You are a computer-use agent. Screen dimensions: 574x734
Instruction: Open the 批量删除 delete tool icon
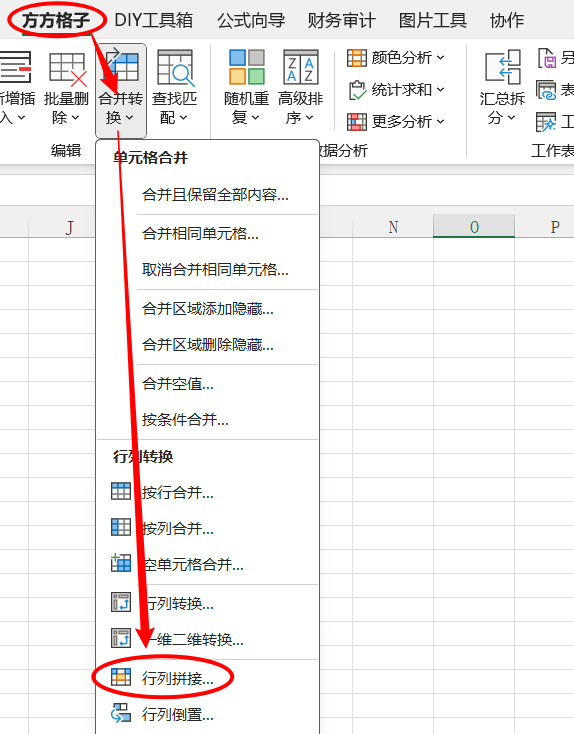[x=68, y=69]
